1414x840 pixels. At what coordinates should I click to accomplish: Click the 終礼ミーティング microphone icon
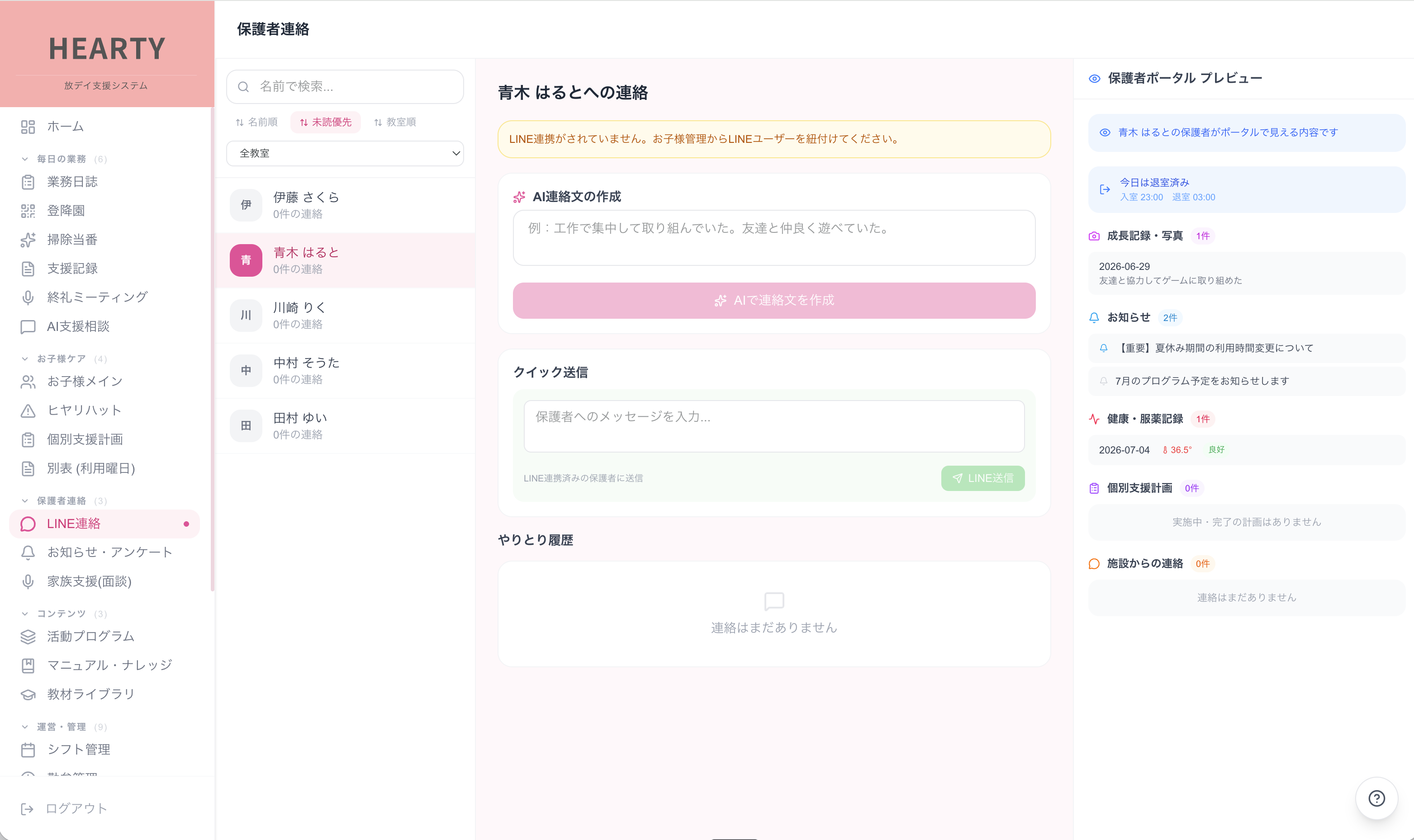point(28,297)
